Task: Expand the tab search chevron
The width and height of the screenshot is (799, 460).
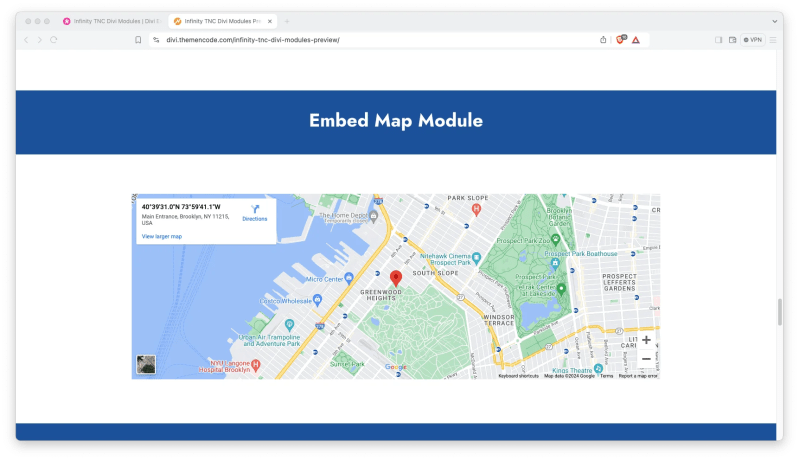Action: click(x=775, y=21)
